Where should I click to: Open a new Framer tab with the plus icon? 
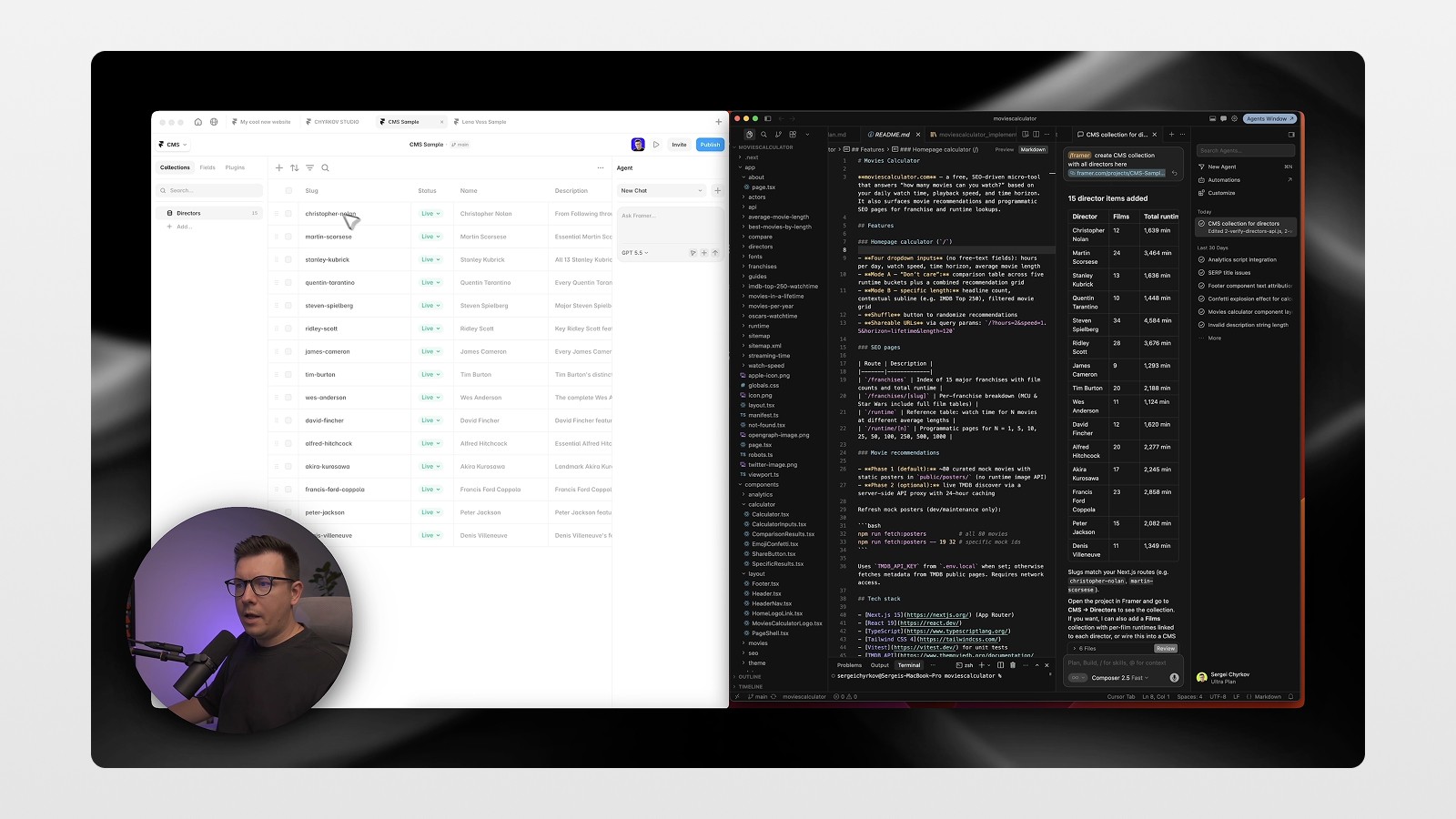718,122
